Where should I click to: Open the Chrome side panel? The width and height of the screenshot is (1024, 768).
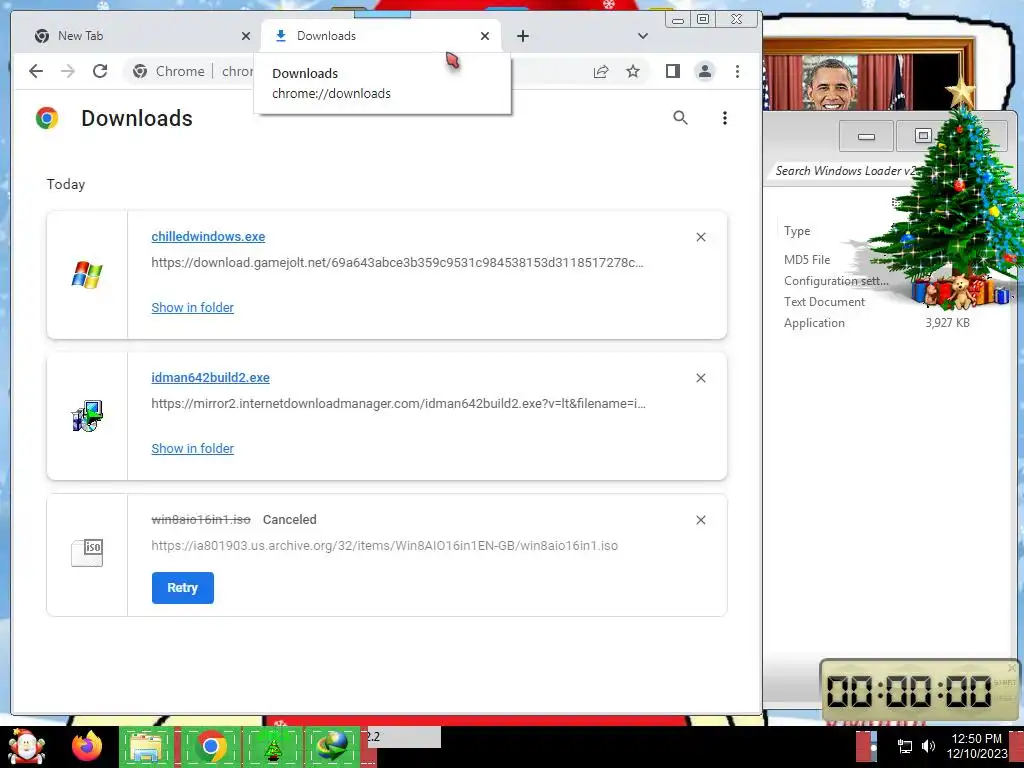(673, 71)
